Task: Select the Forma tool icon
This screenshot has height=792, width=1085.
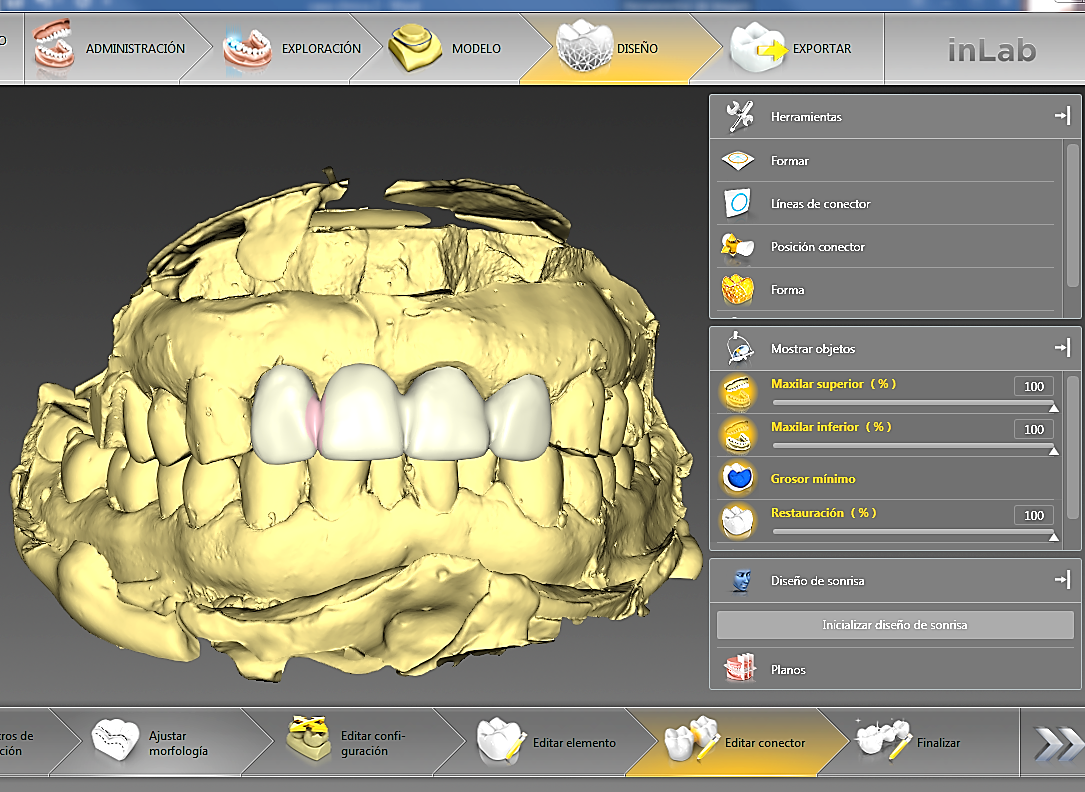Action: tap(738, 290)
